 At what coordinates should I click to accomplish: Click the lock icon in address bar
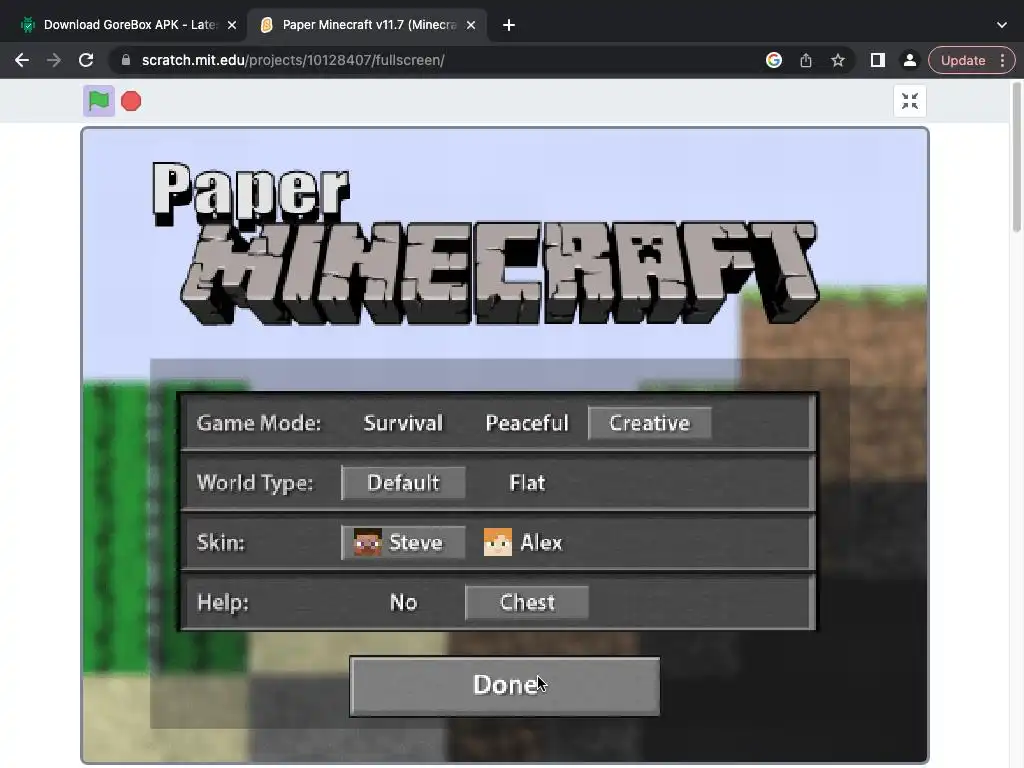tap(126, 60)
